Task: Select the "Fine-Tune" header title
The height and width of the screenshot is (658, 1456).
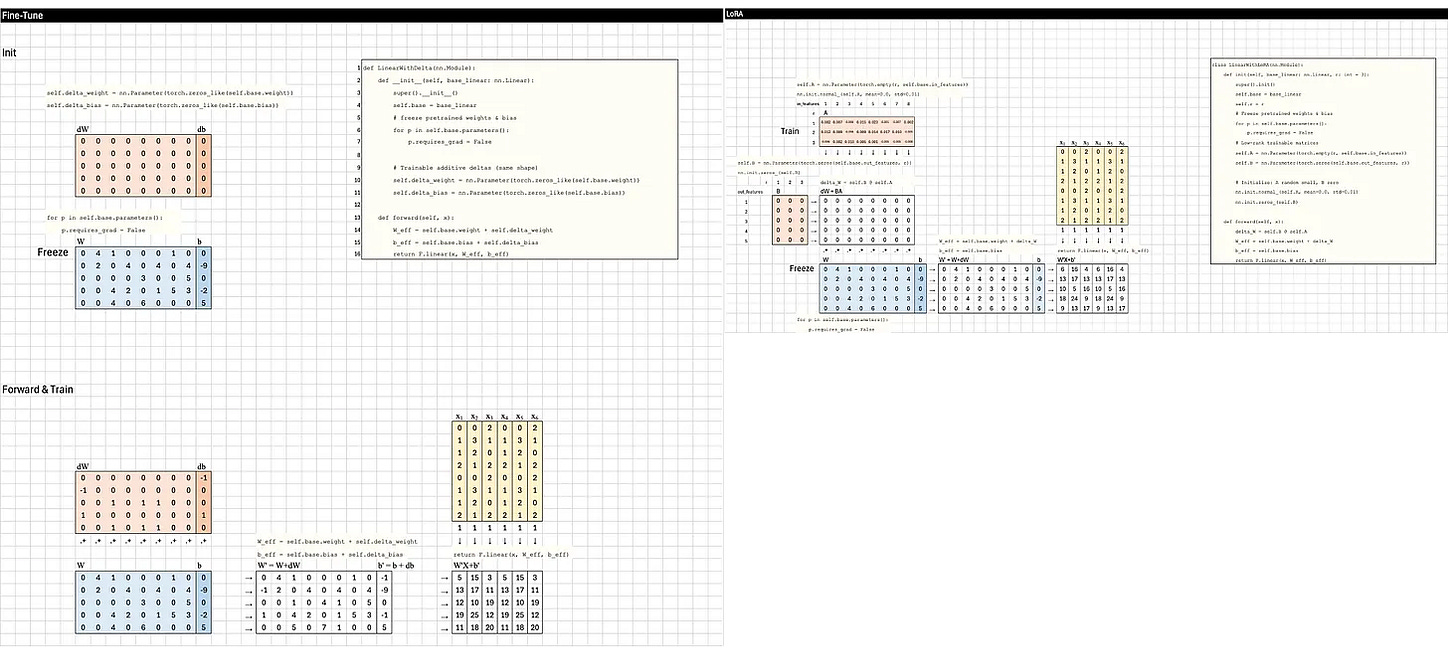Action: coord(22,15)
